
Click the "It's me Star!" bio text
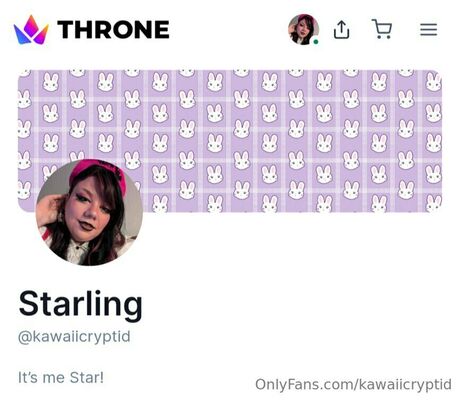(x=61, y=378)
